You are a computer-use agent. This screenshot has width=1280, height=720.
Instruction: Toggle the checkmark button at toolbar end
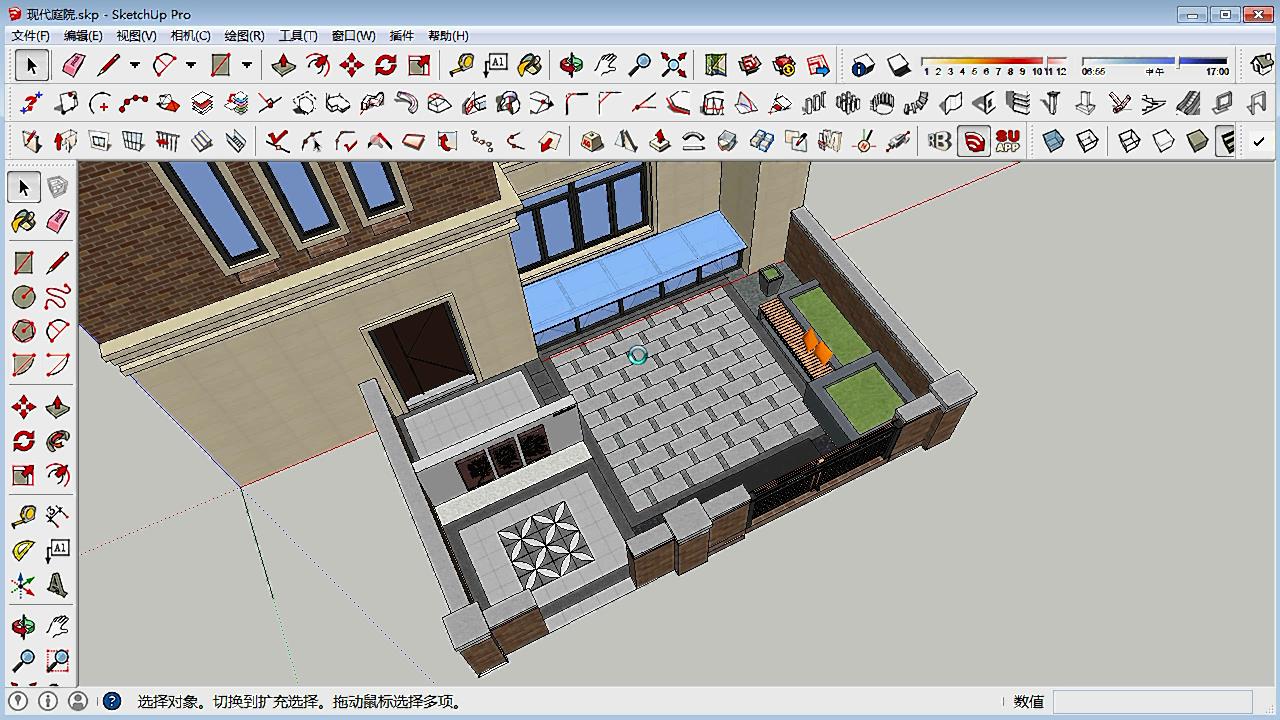pos(1258,141)
